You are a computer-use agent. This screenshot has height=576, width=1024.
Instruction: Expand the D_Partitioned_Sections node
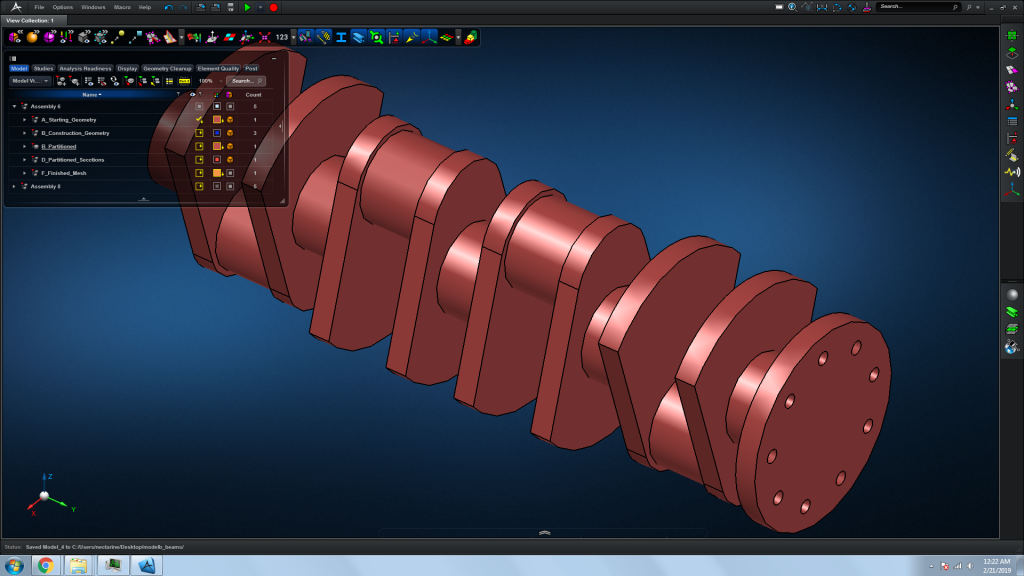tap(25, 159)
